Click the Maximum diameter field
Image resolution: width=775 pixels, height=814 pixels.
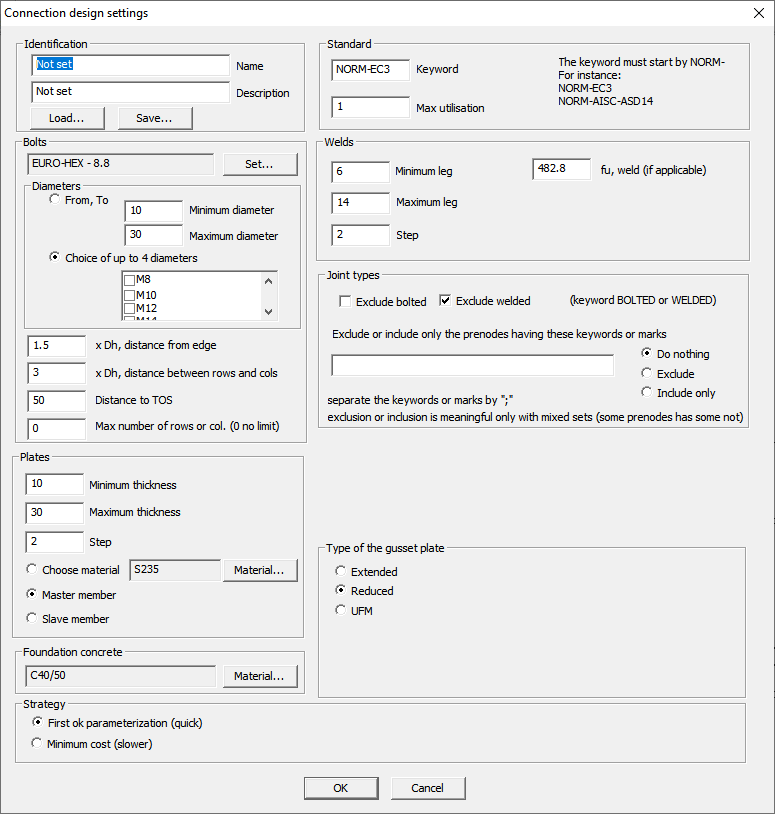154,235
